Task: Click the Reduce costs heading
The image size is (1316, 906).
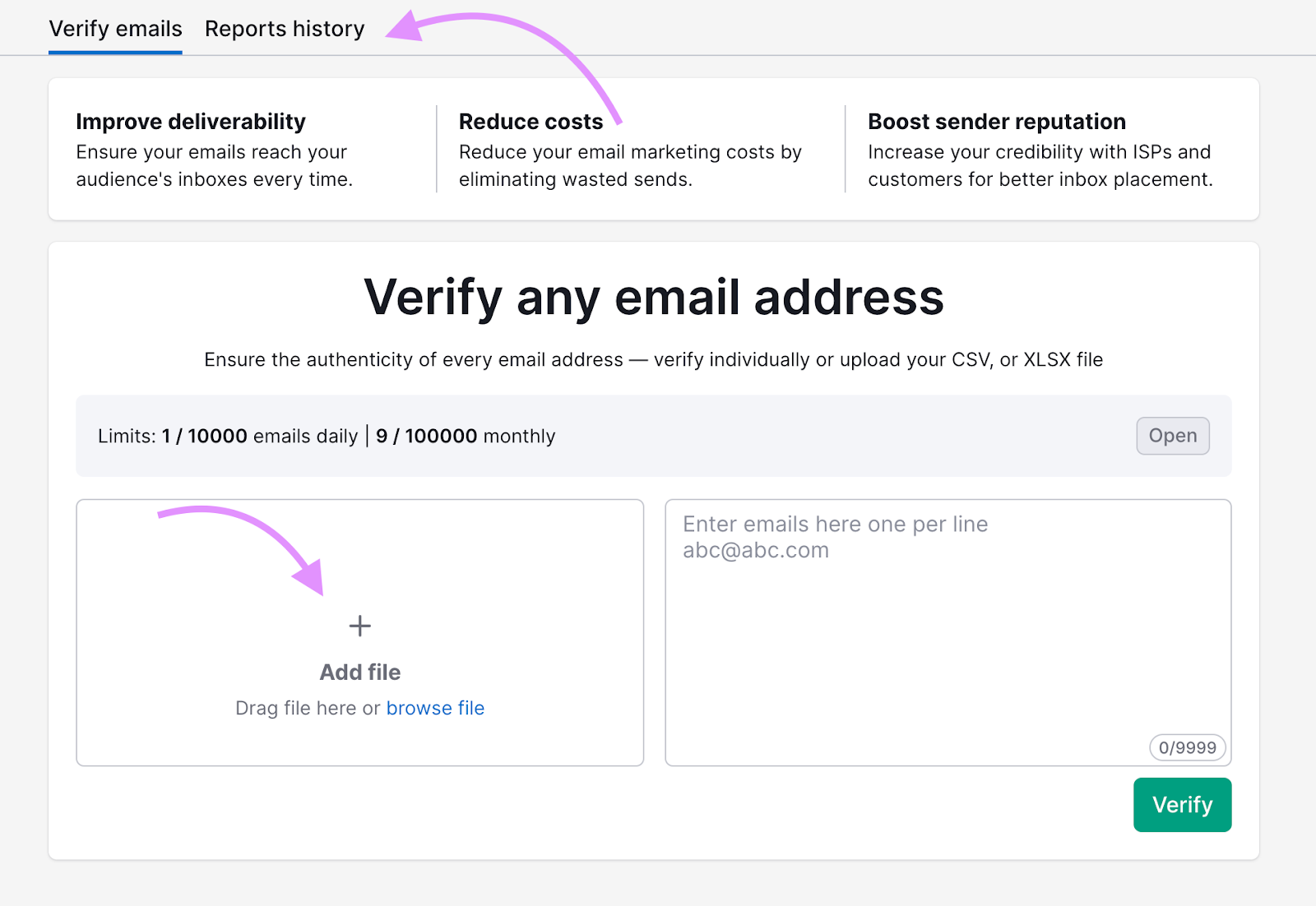Action: pyautogui.click(x=531, y=122)
